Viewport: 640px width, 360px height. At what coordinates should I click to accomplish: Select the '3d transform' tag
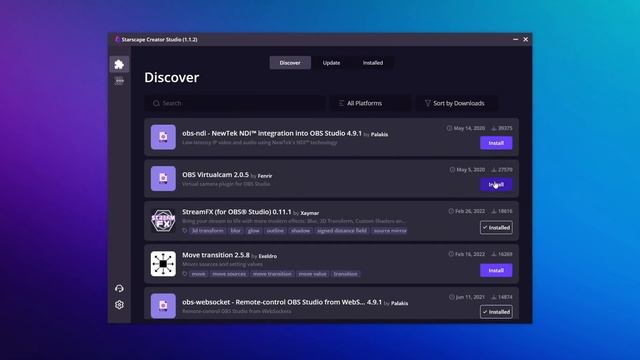[x=208, y=231]
